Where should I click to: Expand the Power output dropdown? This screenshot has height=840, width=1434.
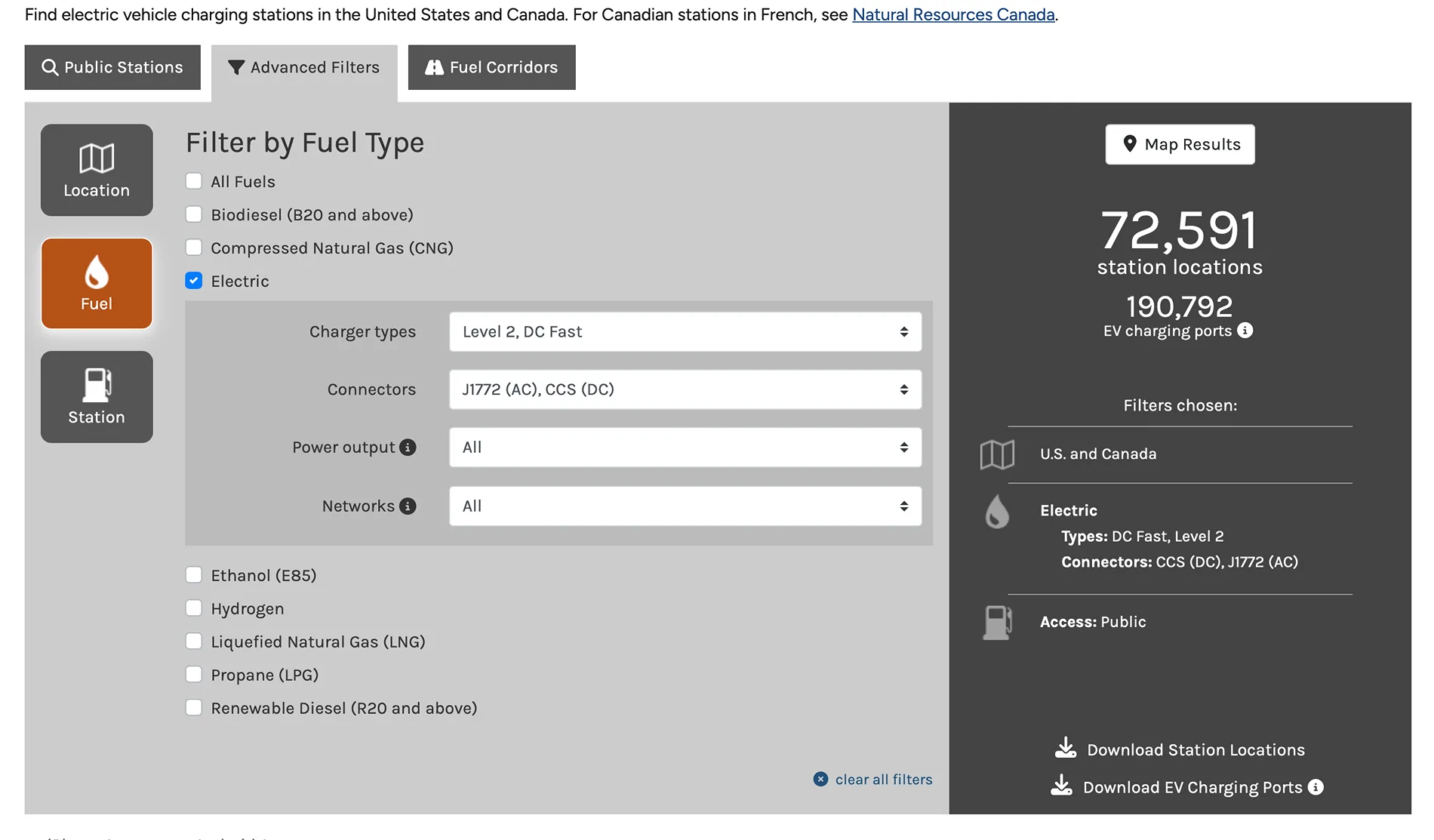685,448
